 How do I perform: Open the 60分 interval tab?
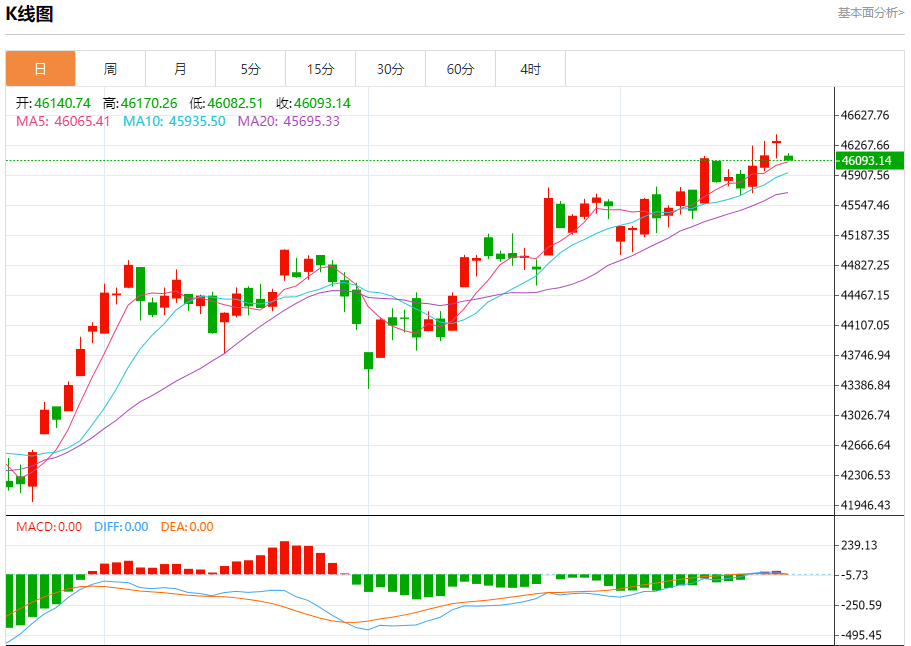460,69
